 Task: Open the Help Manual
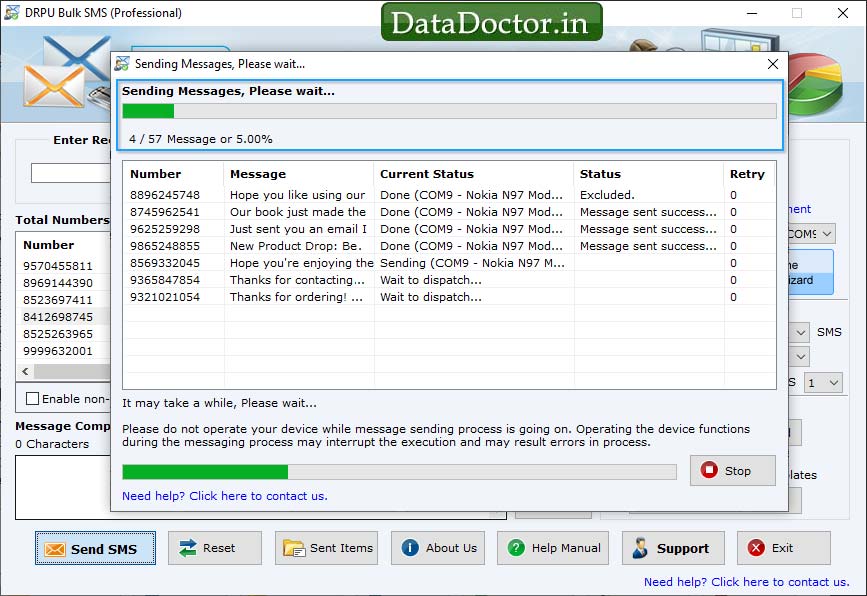(x=553, y=548)
